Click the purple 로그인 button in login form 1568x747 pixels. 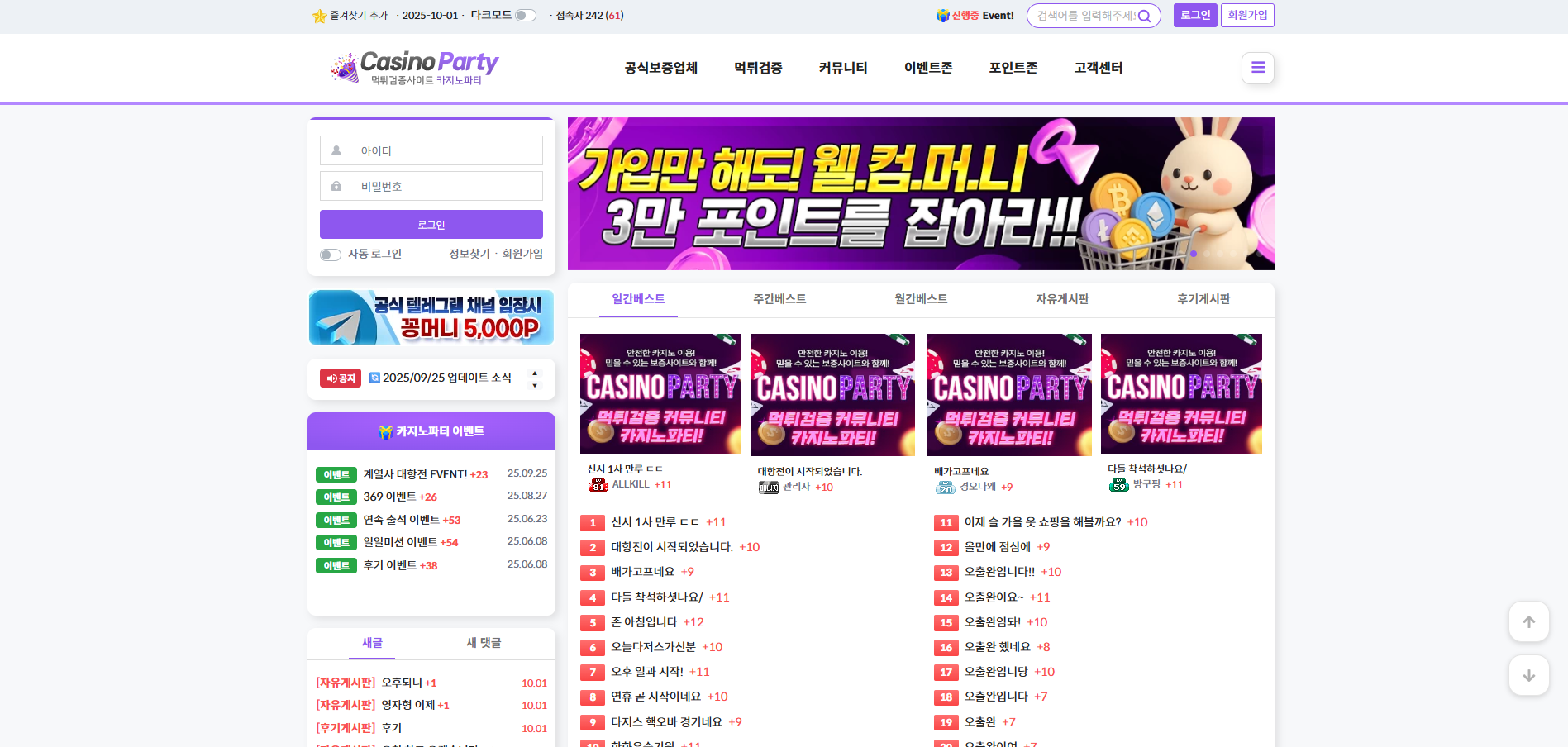coord(431,225)
